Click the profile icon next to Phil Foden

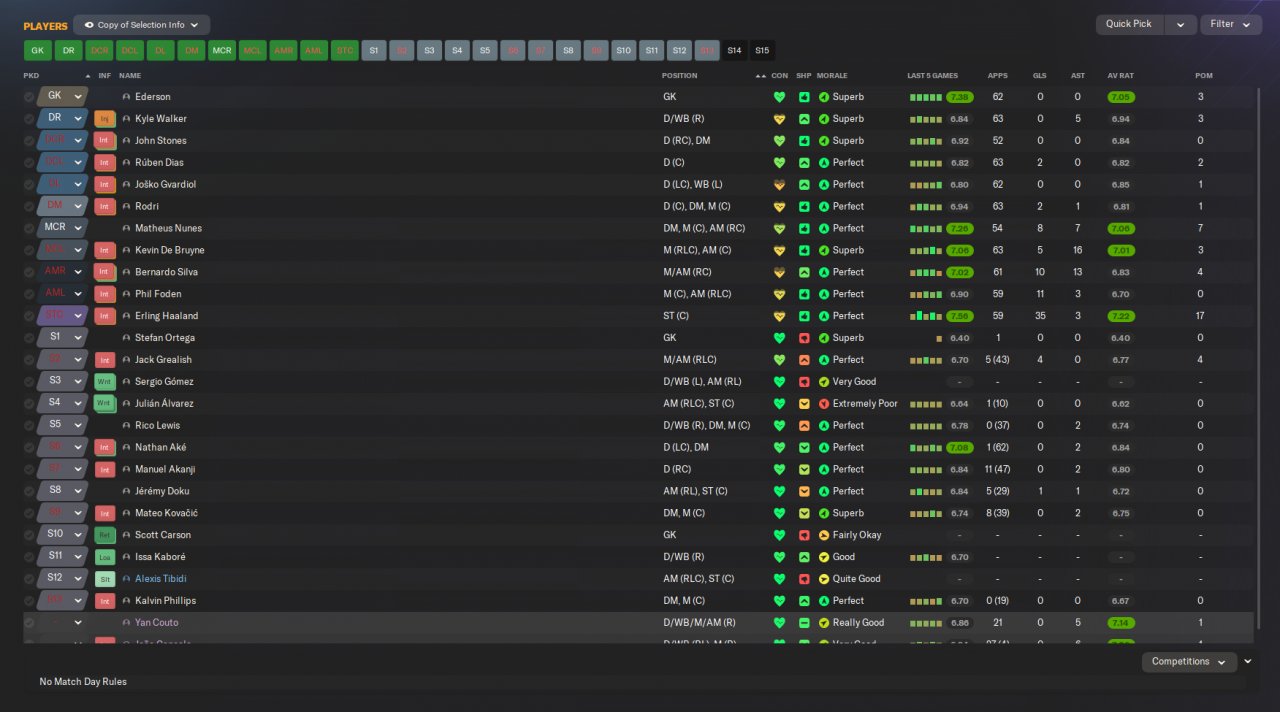click(x=126, y=294)
